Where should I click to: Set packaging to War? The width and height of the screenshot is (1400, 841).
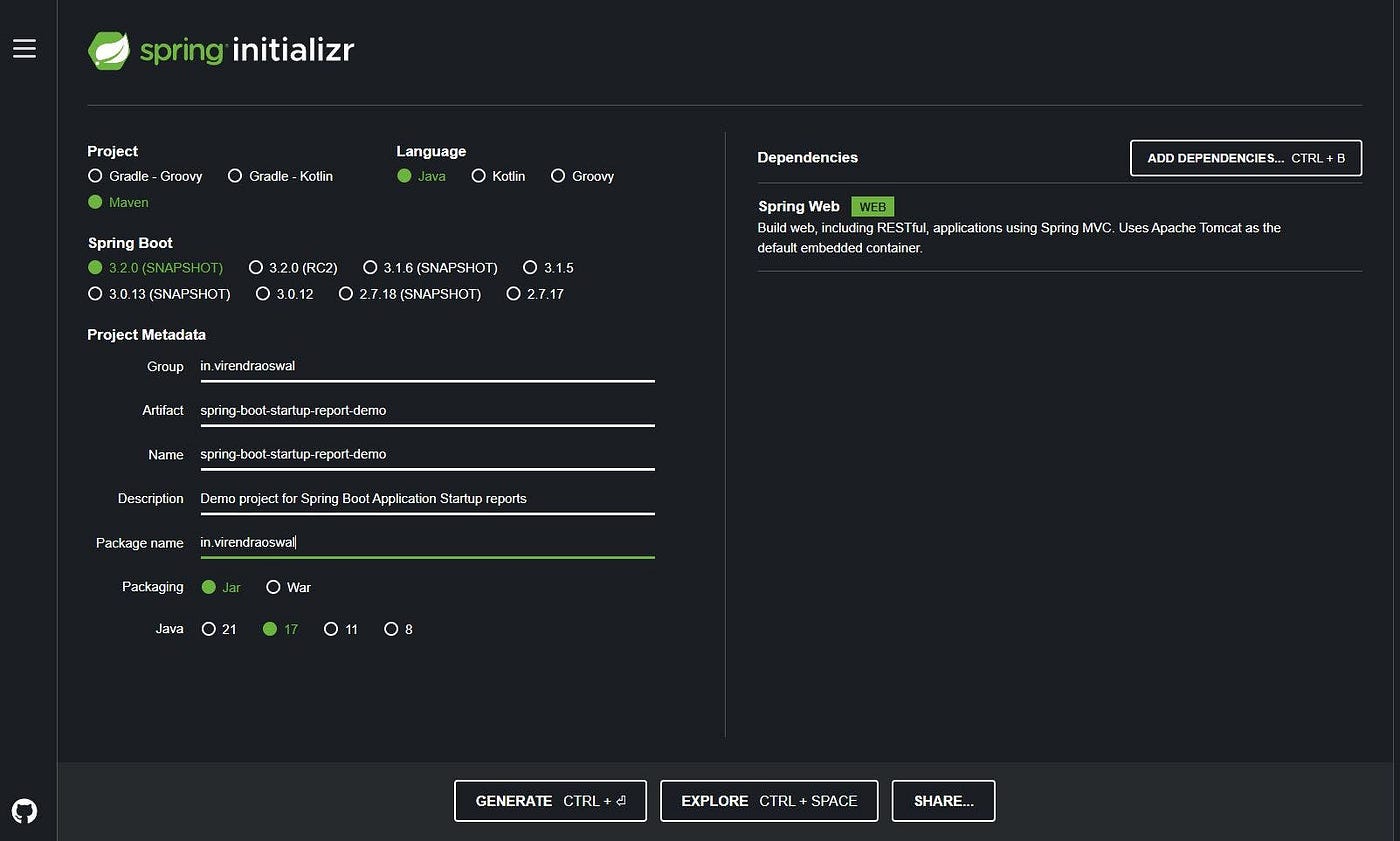(x=288, y=587)
